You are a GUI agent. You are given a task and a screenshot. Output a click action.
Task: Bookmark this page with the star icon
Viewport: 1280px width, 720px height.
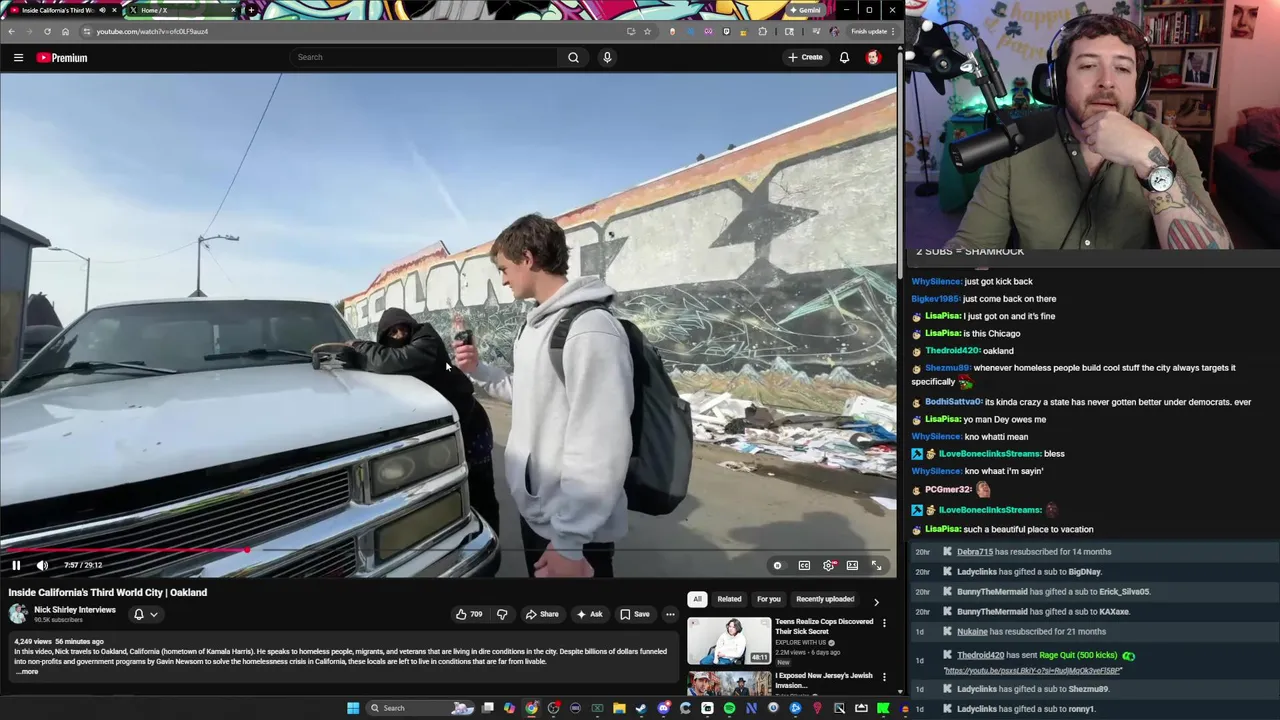pos(647,31)
